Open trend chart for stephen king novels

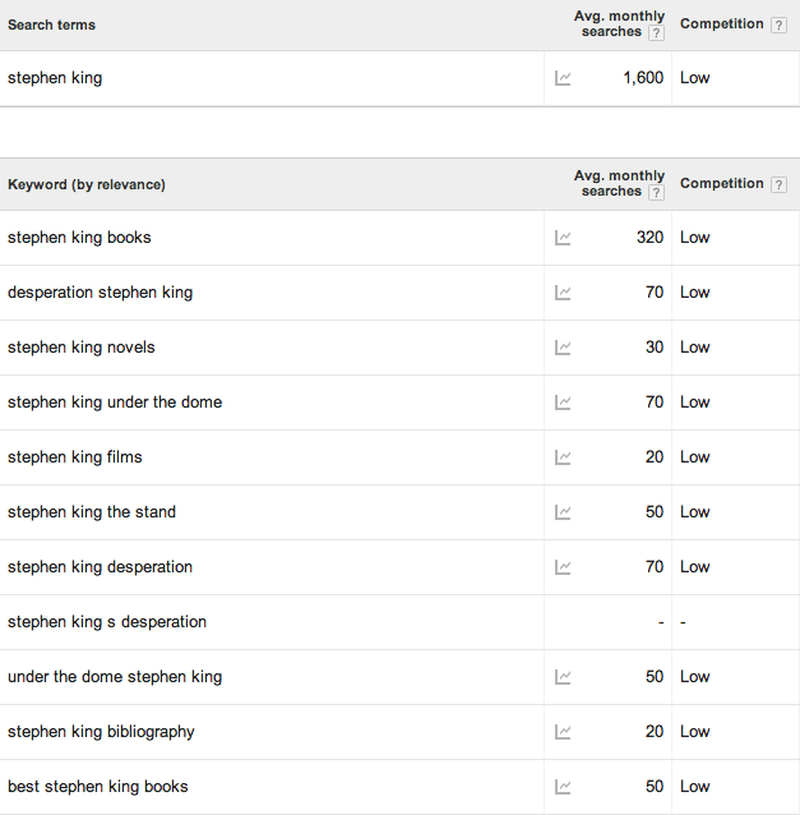pyautogui.click(x=562, y=347)
